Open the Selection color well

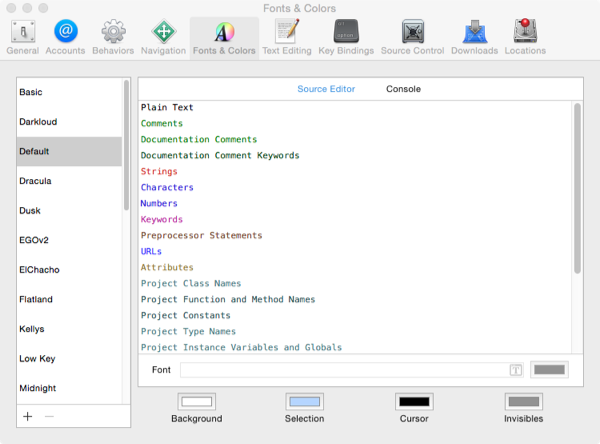305,402
